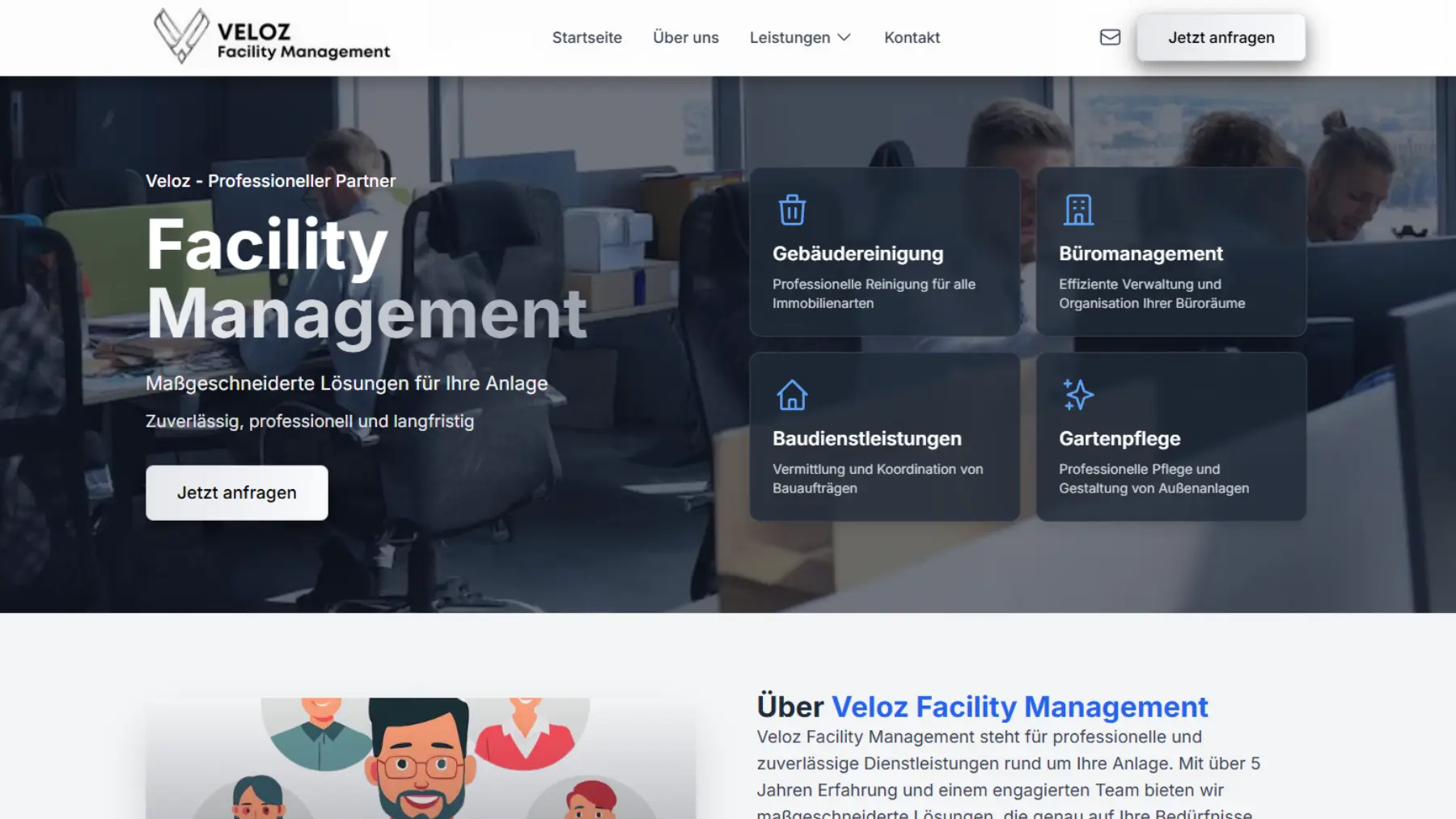Click the Jetzt anfragen button in the header
Screen dimensions: 1456x819
(1220, 36)
